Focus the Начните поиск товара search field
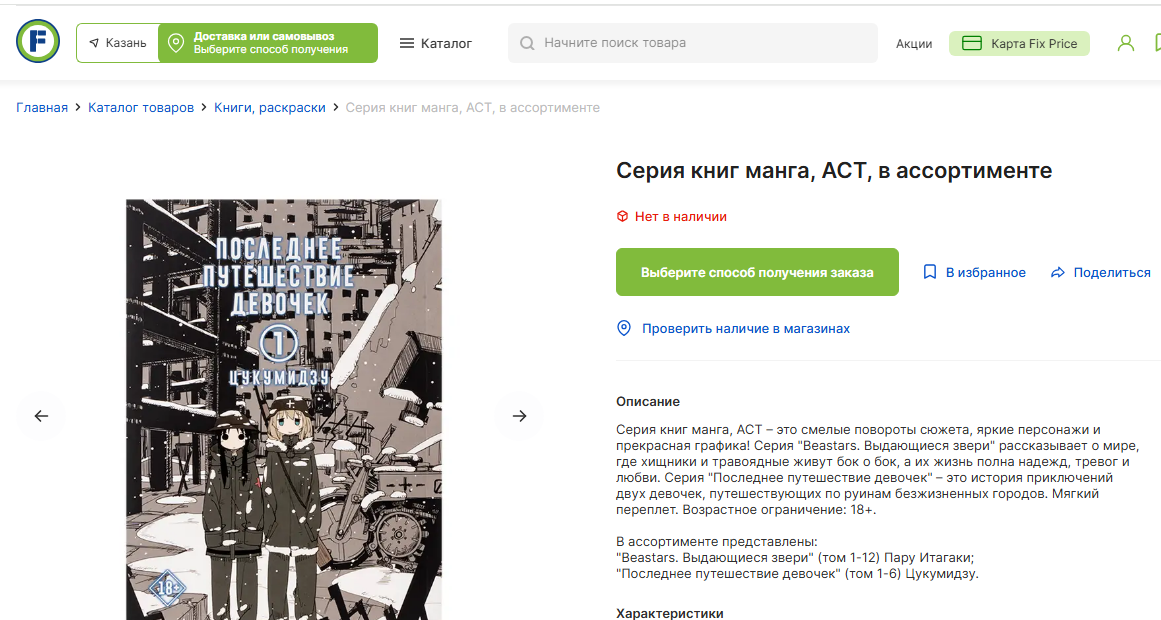 [x=692, y=43]
